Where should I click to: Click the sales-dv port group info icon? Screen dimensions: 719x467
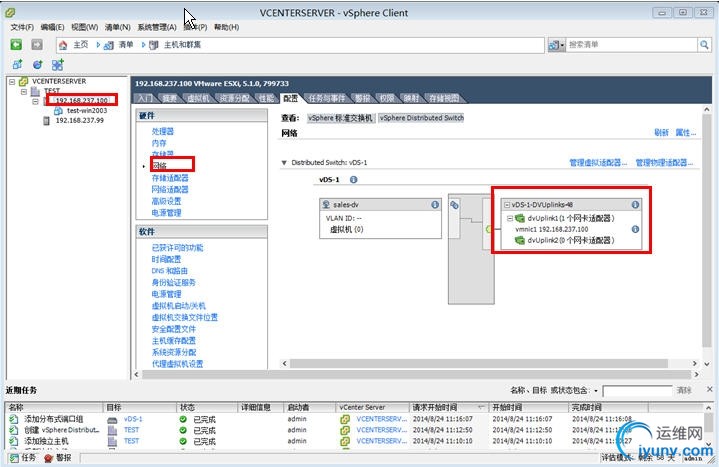click(435, 205)
